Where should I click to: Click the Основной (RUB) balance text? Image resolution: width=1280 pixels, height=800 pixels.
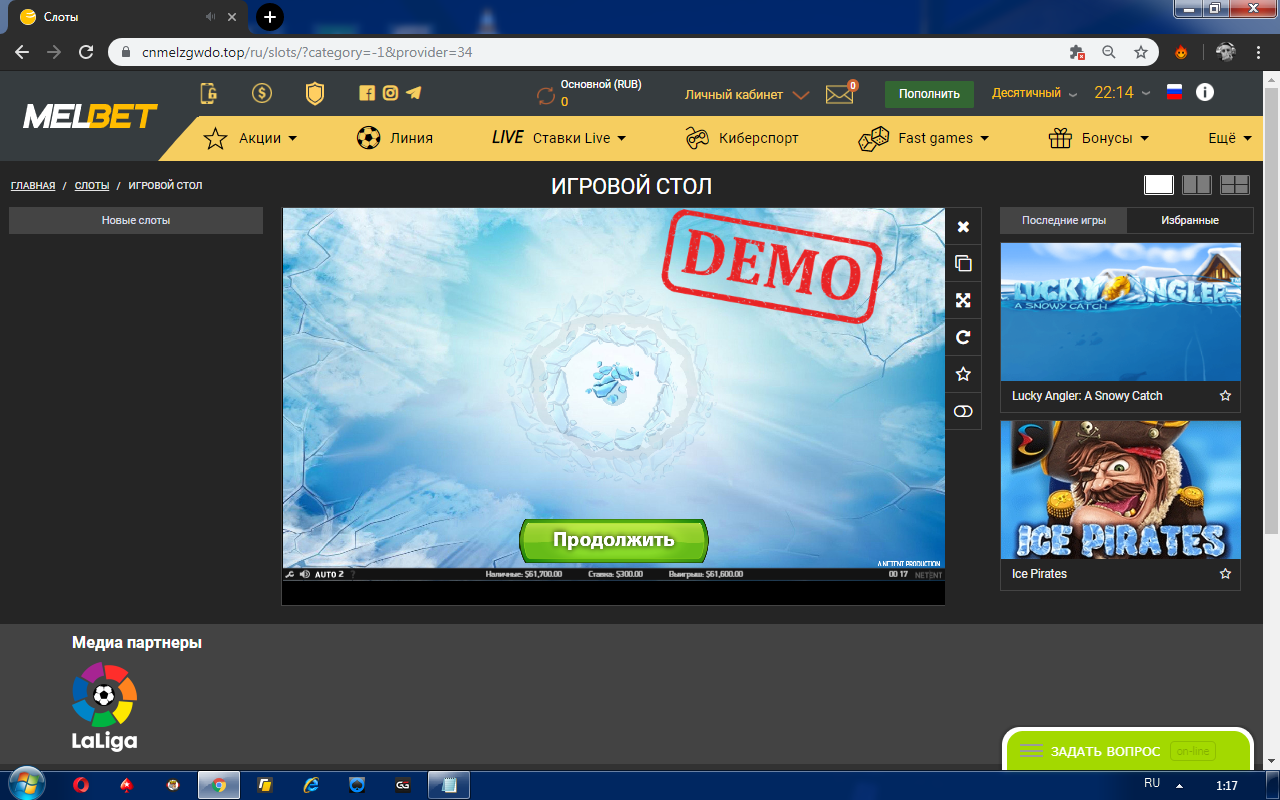tap(601, 84)
